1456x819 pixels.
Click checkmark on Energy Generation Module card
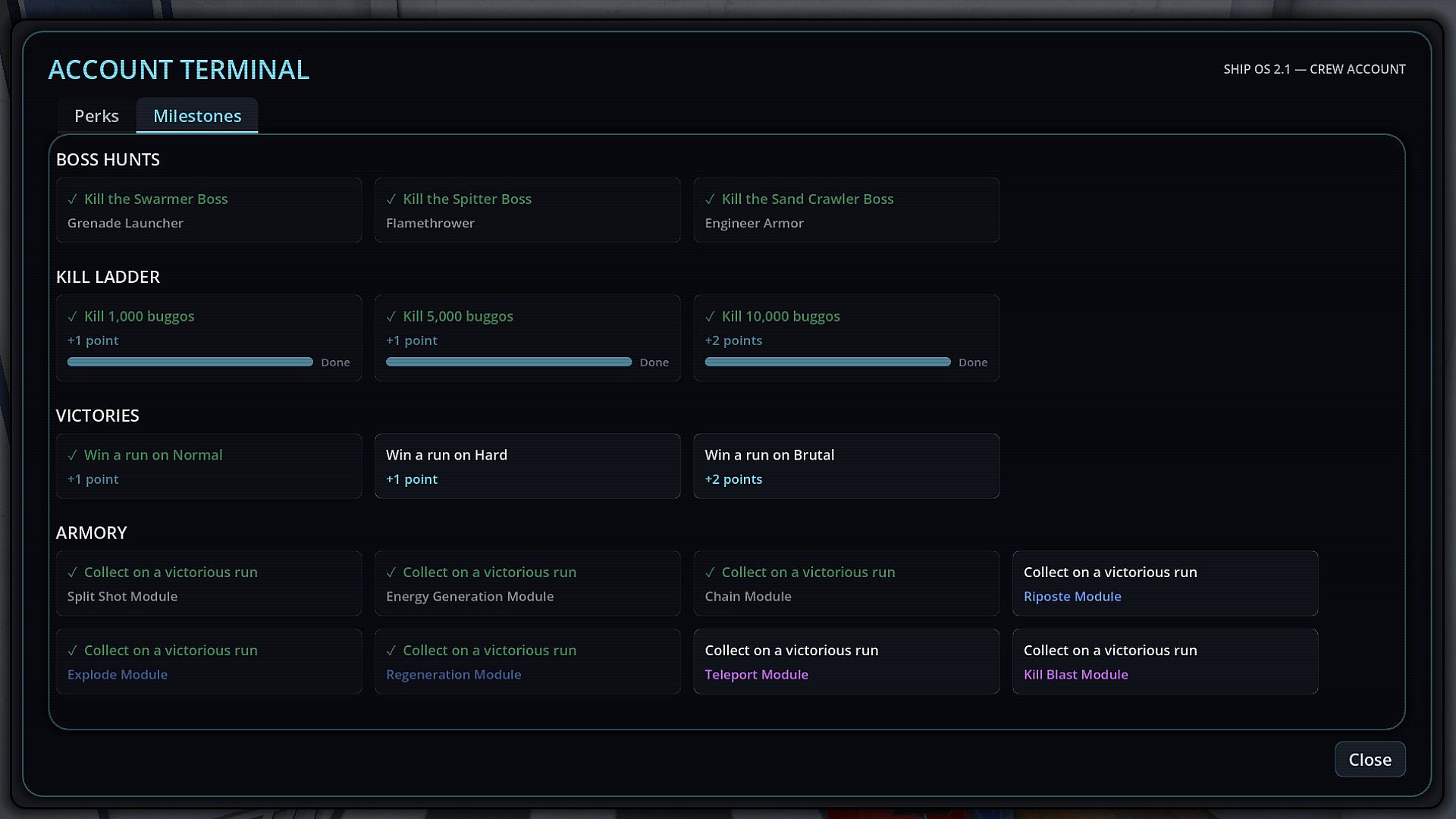click(x=391, y=573)
